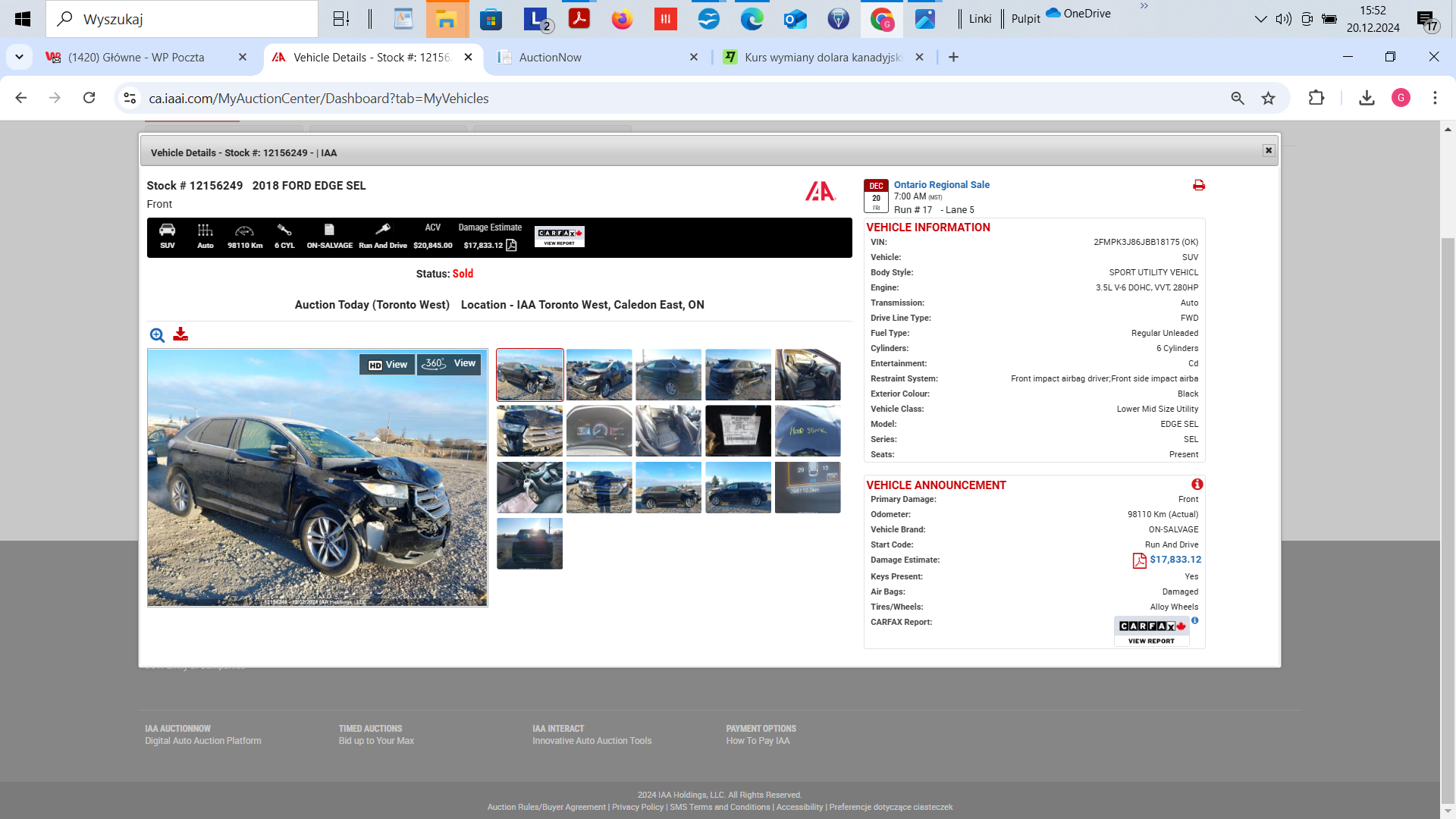
Task: Expand the taskbar toolbar overflow chevron
Action: [x=1144, y=6]
